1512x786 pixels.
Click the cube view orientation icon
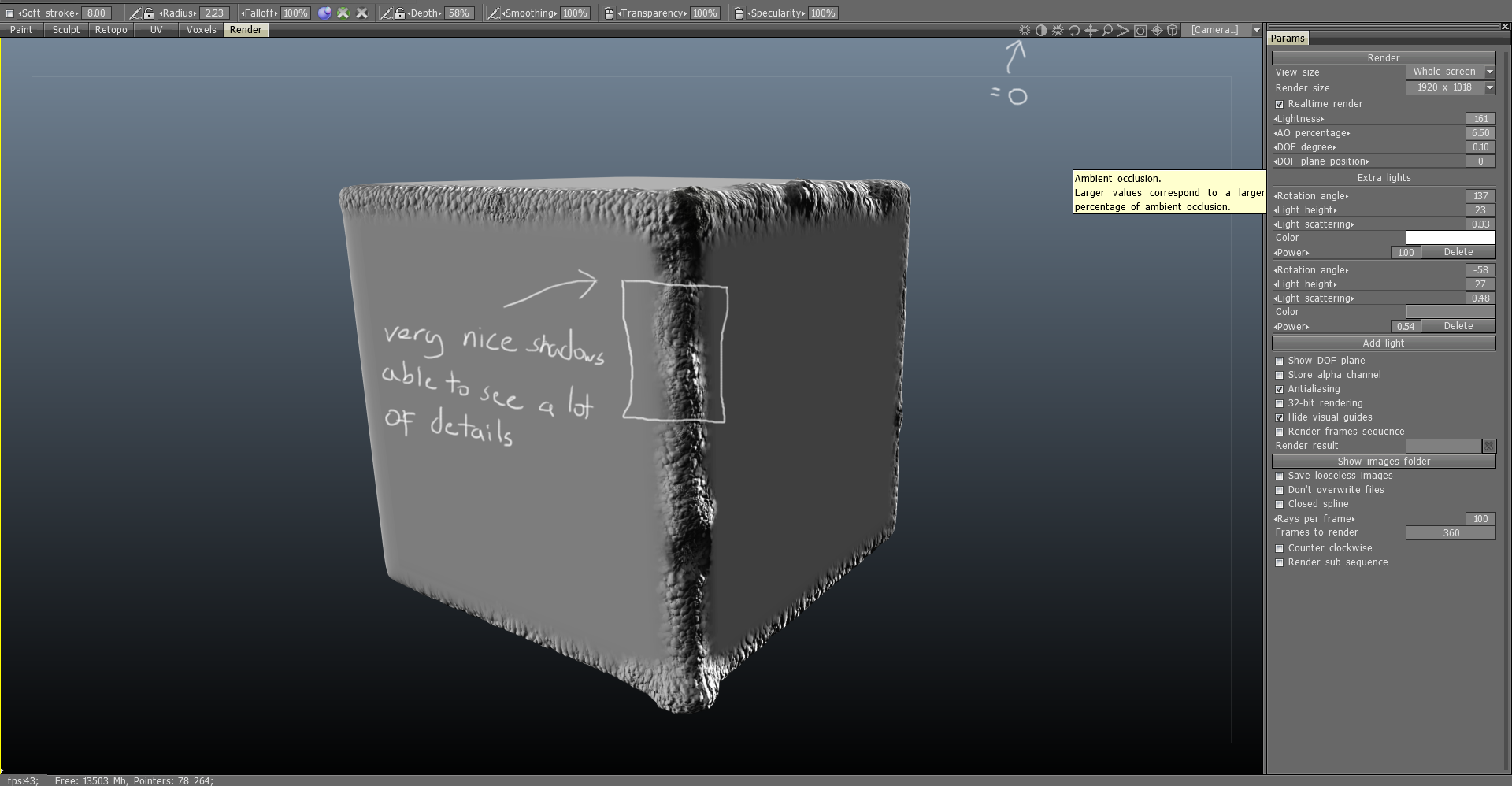pos(1173,30)
